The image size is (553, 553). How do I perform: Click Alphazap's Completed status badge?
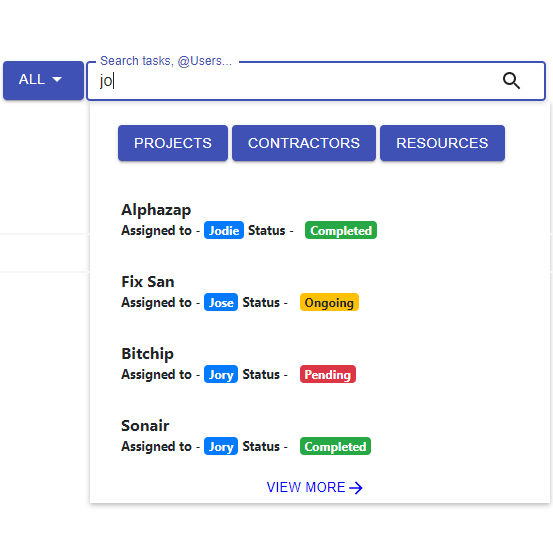pyautogui.click(x=341, y=230)
